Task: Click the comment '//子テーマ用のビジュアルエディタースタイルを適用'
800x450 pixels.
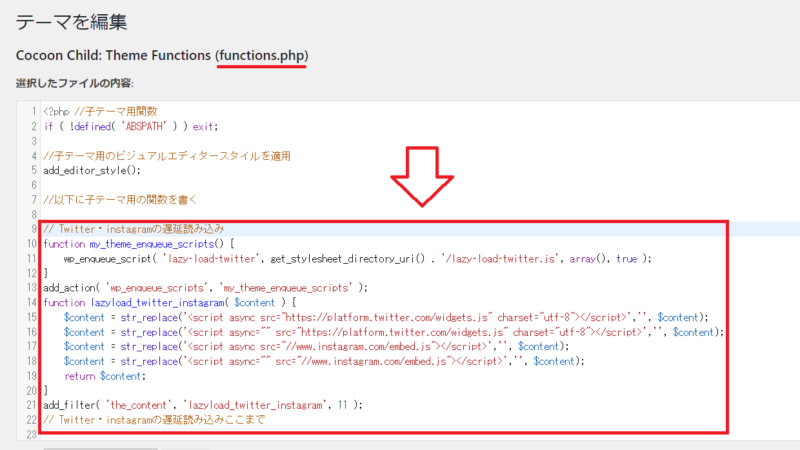Action: 167,156
